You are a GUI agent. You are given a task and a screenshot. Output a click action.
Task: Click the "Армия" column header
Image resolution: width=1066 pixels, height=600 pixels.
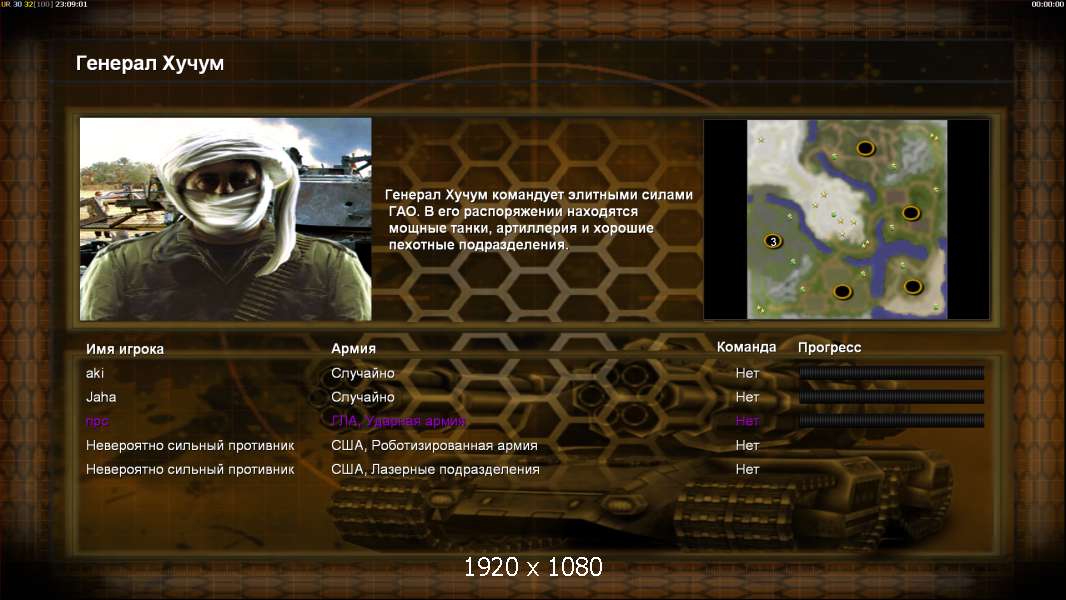[x=354, y=349]
